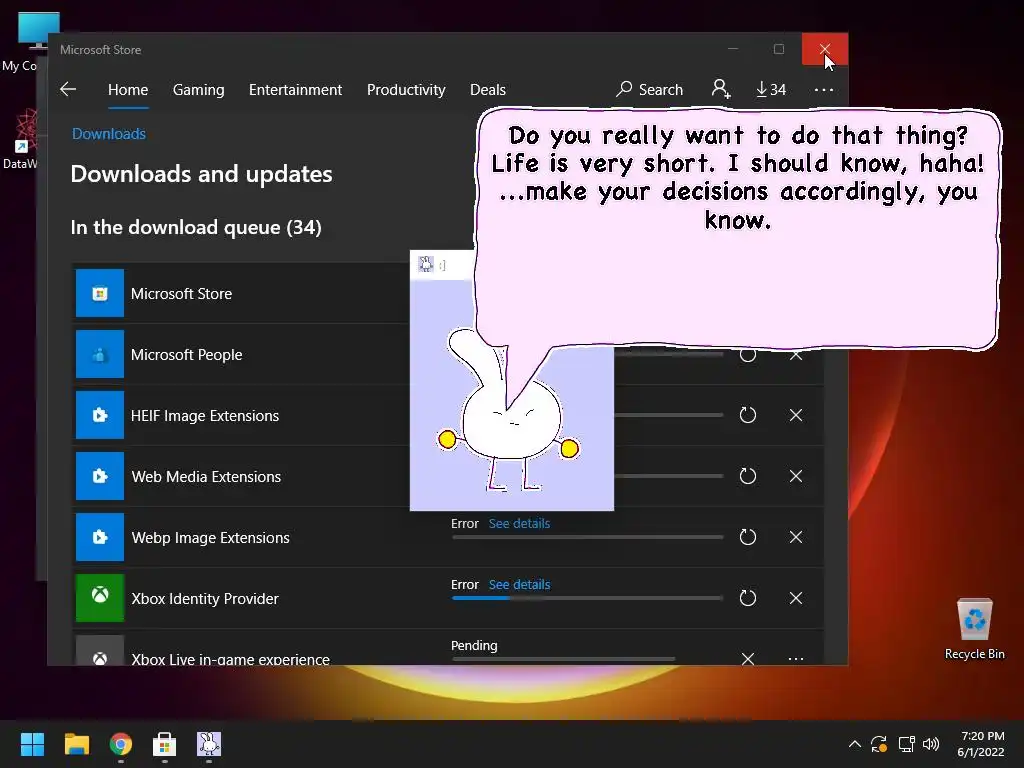The width and height of the screenshot is (1024, 768).
Task: Click the update sync tray icon
Action: 879,744
